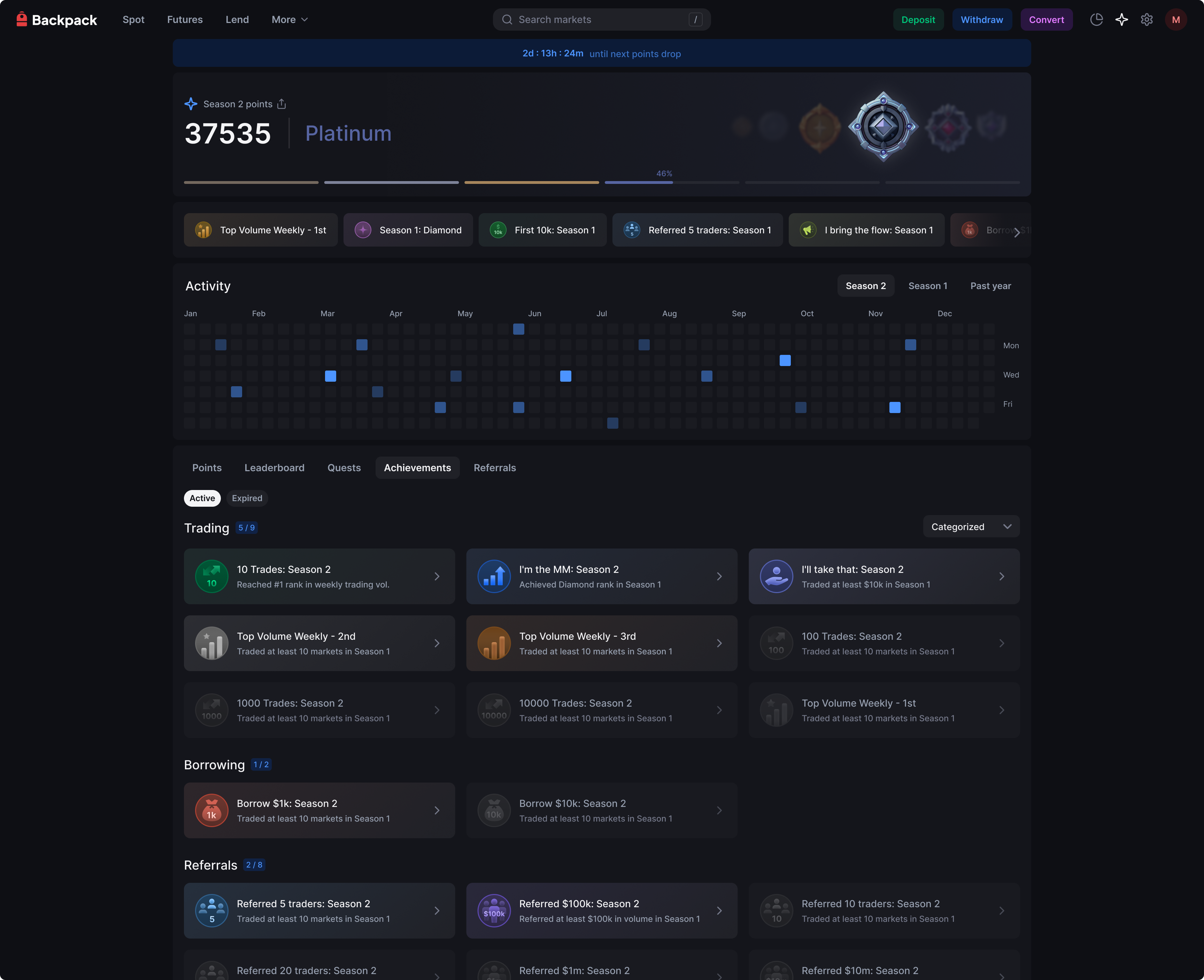
Task: Click the Backpack logo icon
Action: [x=22, y=19]
